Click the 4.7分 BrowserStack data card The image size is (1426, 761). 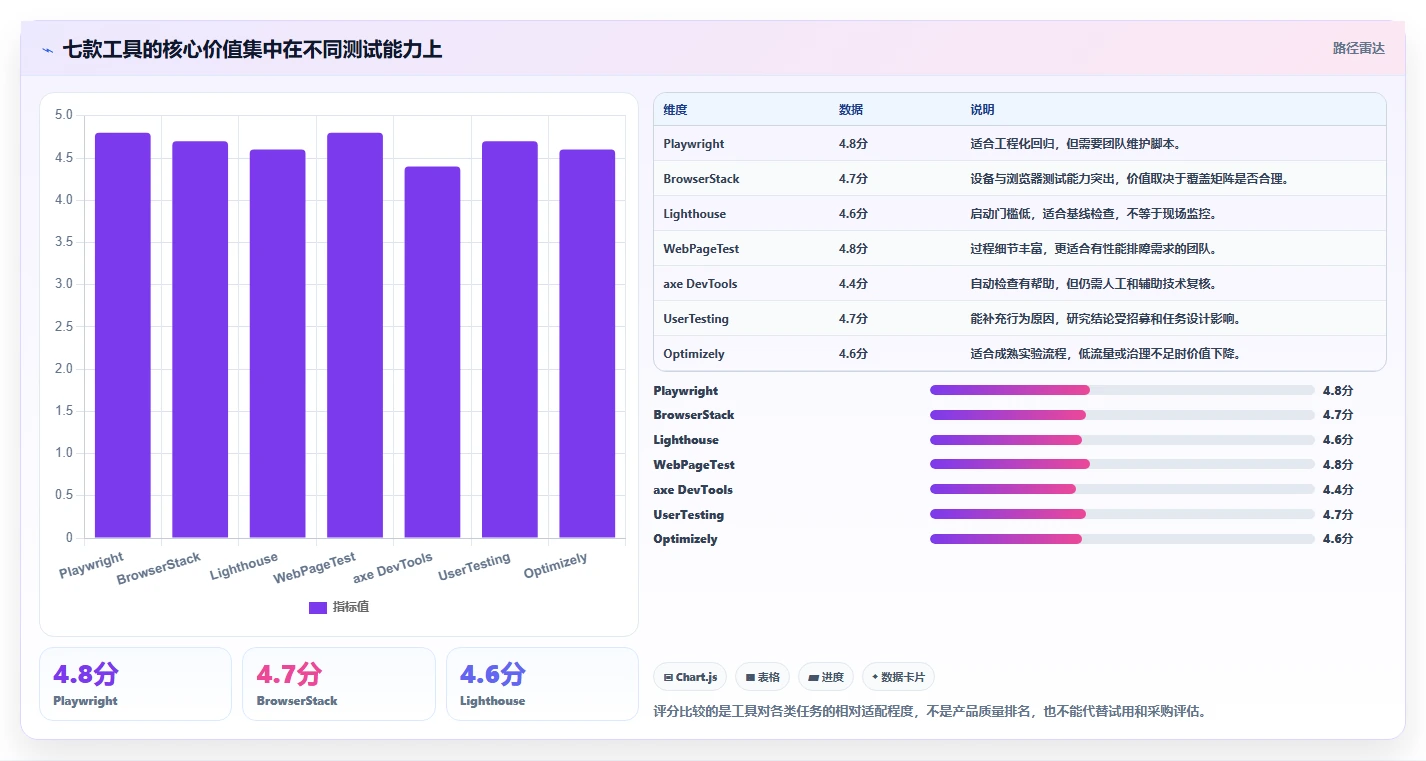pyautogui.click(x=339, y=684)
